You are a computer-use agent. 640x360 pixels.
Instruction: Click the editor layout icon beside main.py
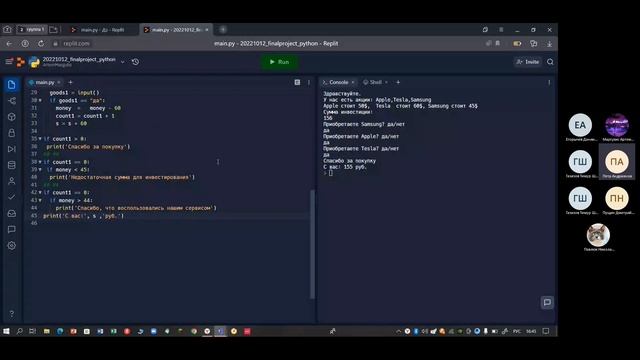coord(297,82)
